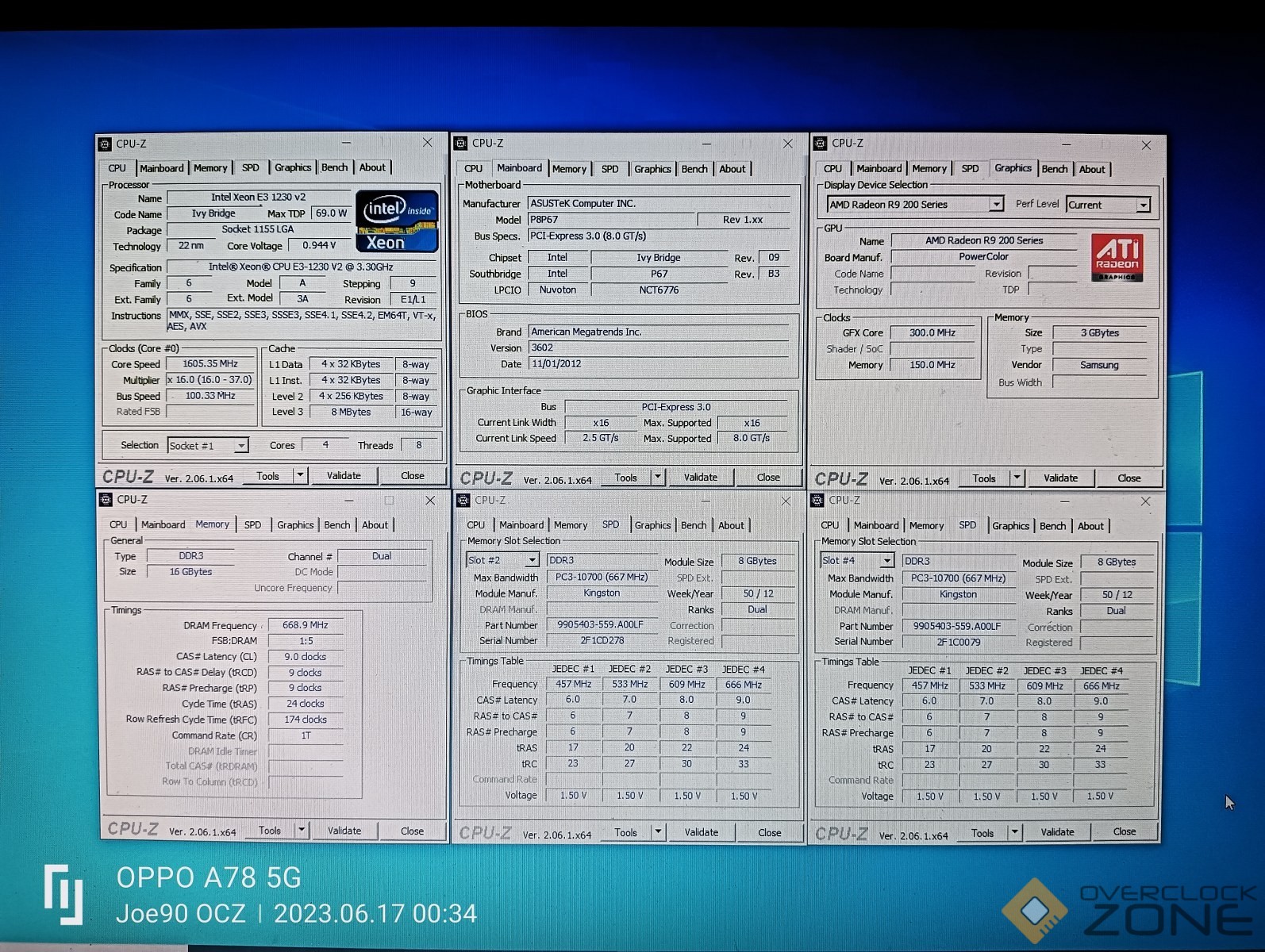Click the DRAM Frequency value "668.9 MHz"
The image size is (1265, 952).
point(306,625)
